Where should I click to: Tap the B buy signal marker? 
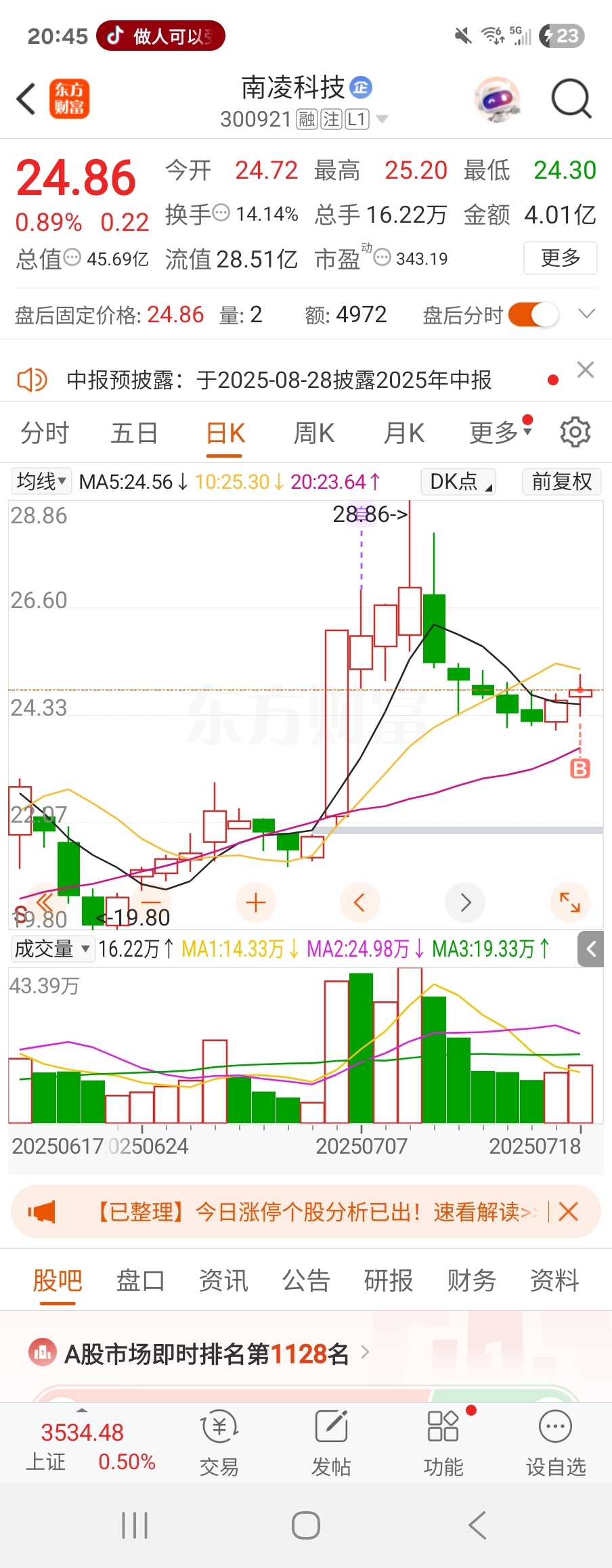(x=580, y=768)
